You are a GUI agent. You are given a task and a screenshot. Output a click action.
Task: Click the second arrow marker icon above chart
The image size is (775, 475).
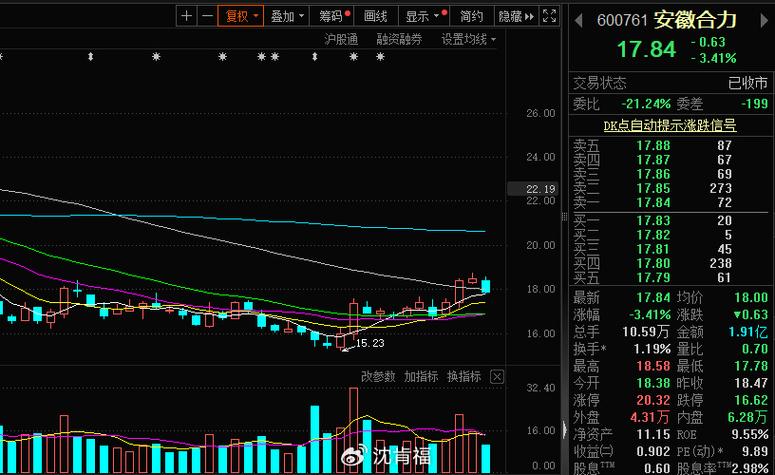pos(315,57)
